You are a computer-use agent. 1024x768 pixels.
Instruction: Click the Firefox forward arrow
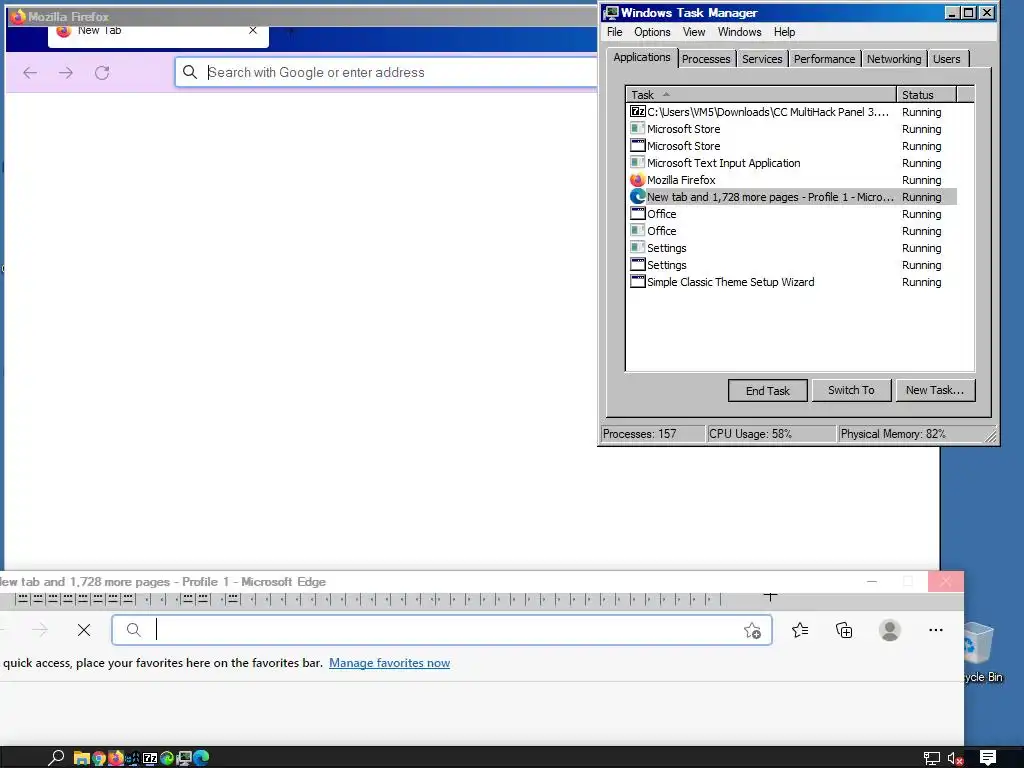point(66,72)
